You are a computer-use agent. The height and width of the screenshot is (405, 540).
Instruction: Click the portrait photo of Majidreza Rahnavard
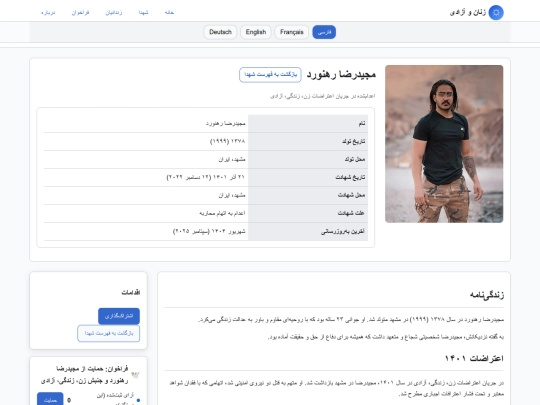tap(444, 144)
